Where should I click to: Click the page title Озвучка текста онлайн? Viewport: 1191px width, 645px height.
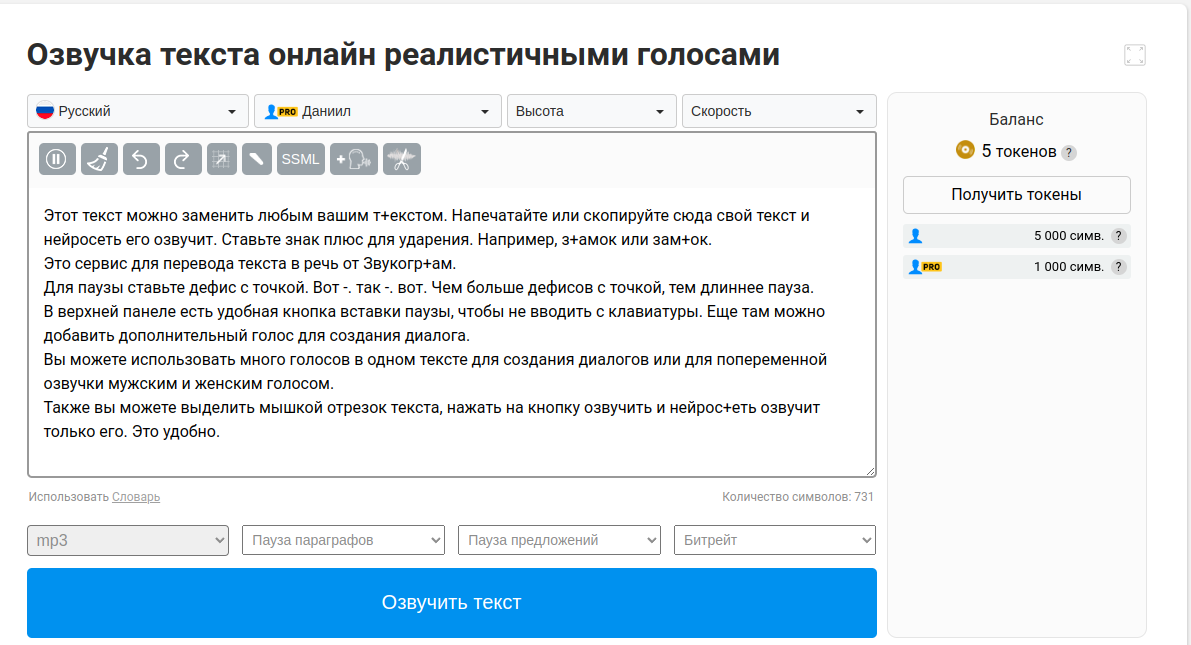403,55
